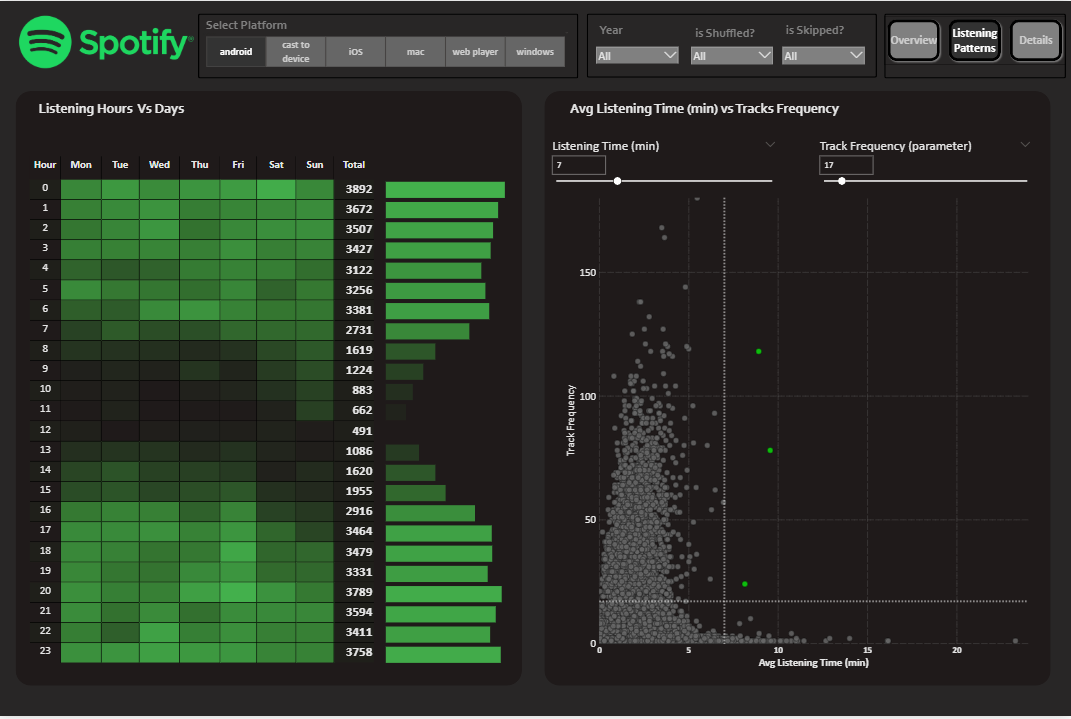The image size is (1071, 719).
Task: Select the android platform filter
Action: click(236, 52)
